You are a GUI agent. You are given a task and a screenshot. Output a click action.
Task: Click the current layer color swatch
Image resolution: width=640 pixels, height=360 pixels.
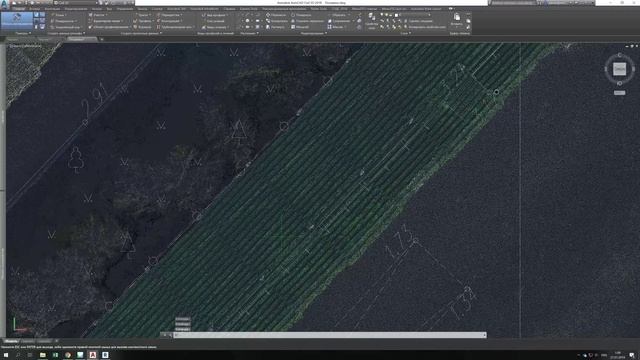click(x=396, y=15)
